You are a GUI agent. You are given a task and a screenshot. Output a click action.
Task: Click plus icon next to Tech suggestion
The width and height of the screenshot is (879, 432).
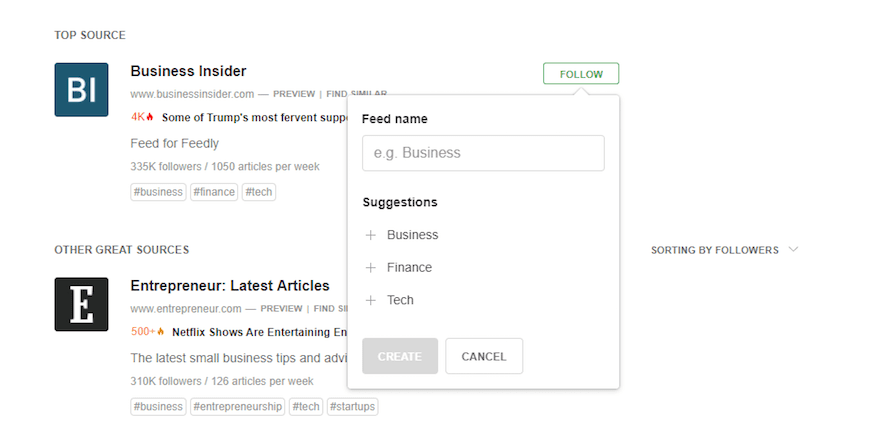coord(371,300)
